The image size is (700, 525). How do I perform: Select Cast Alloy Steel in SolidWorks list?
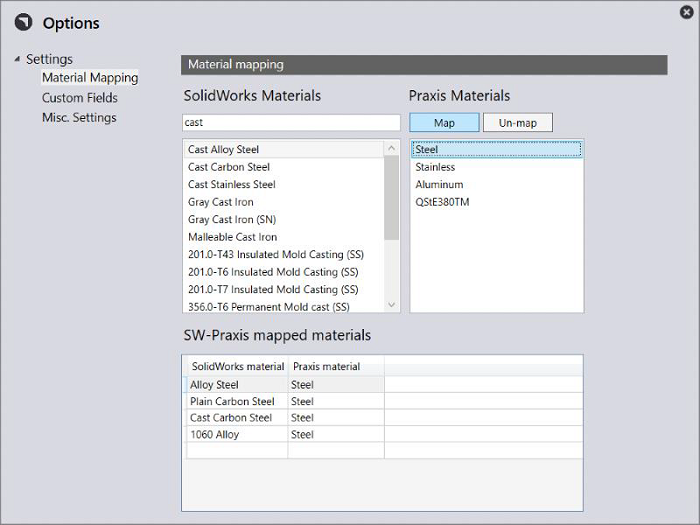[x=283, y=149]
